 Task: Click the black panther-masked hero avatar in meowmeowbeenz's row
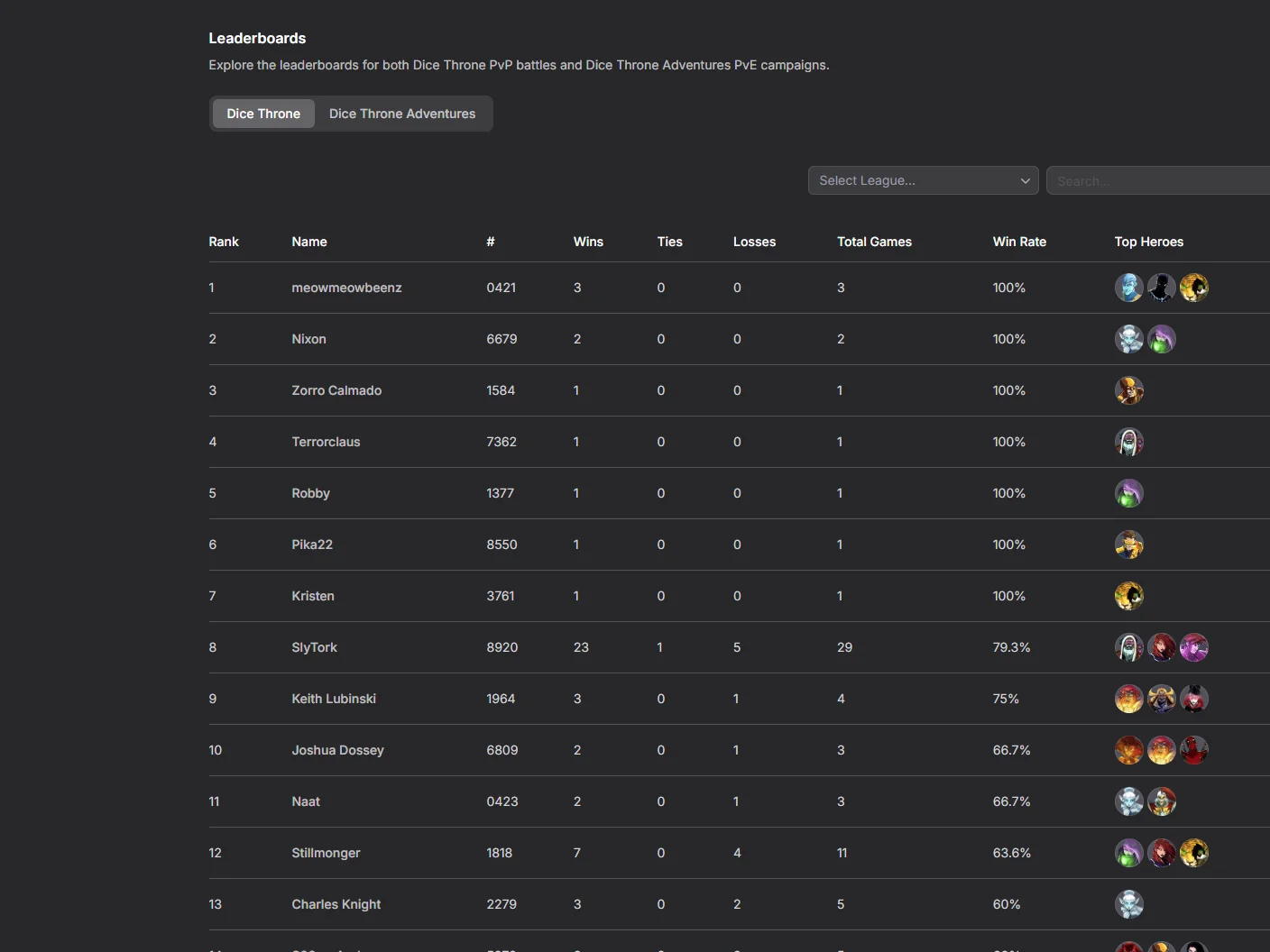coord(1162,288)
